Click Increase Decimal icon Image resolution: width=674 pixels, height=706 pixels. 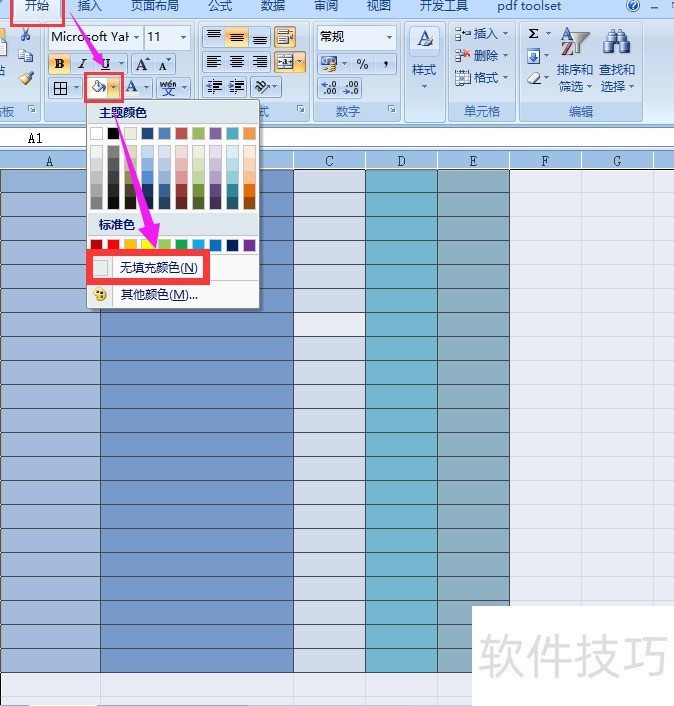[x=329, y=88]
